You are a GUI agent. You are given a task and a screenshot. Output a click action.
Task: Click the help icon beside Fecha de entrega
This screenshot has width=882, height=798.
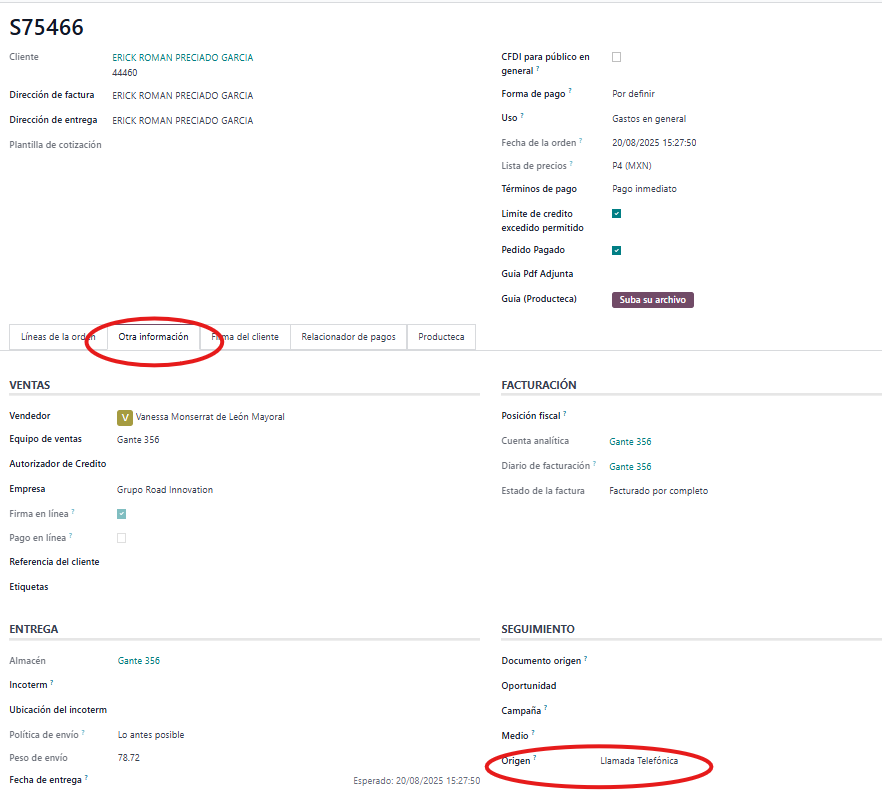[x=86, y=777]
